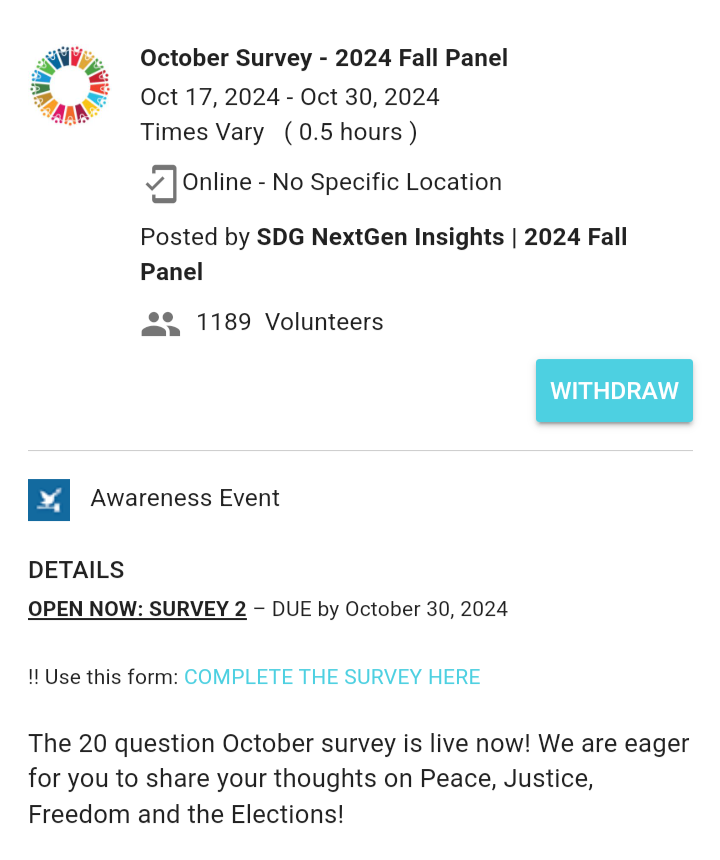The image size is (720, 860).
Task: Click the 'Use this form' text
Action: 104,677
